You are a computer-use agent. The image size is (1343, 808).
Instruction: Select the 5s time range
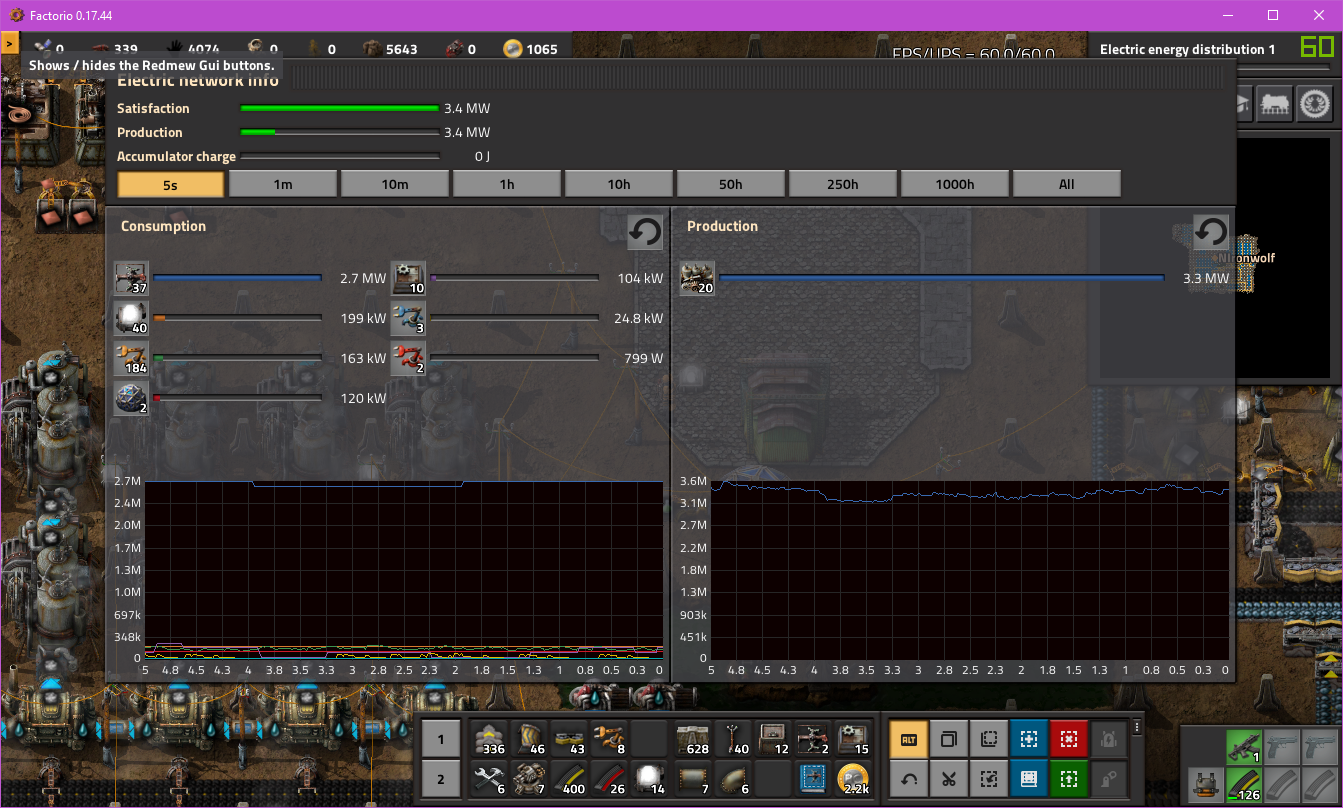click(x=171, y=184)
